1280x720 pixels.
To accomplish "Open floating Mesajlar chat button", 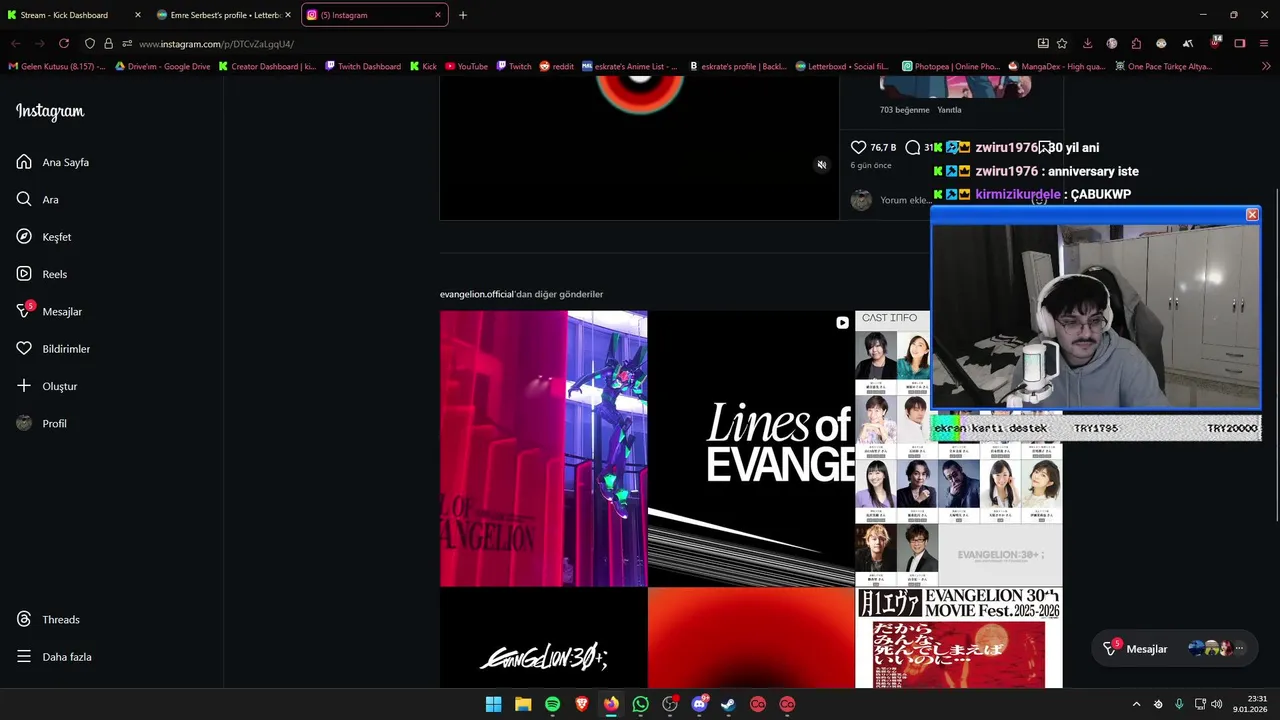I will click(1172, 649).
